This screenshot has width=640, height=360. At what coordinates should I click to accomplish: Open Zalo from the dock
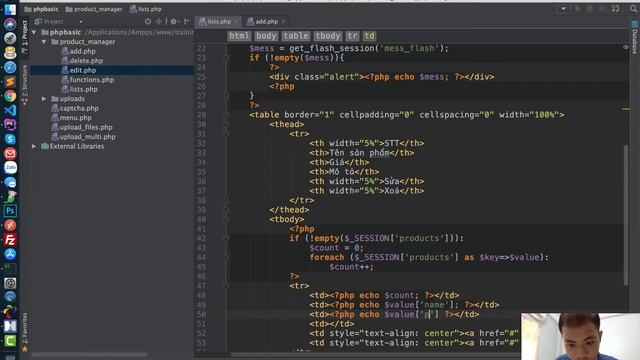[x=10, y=167]
